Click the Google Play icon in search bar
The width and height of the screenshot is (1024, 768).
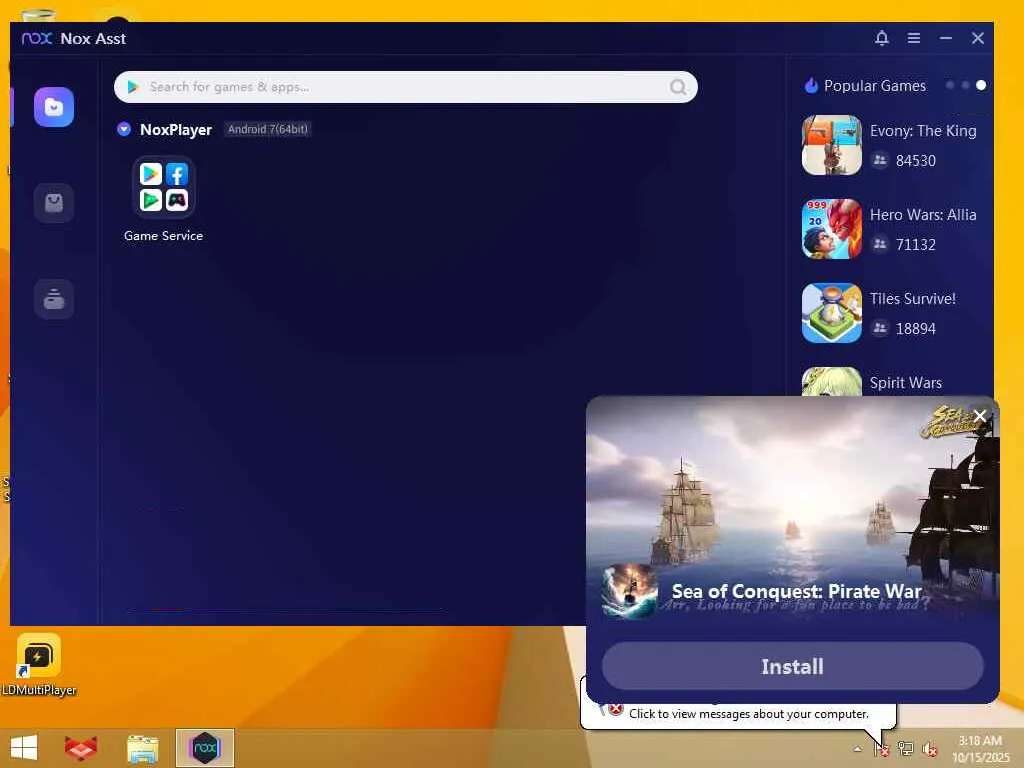tap(133, 87)
